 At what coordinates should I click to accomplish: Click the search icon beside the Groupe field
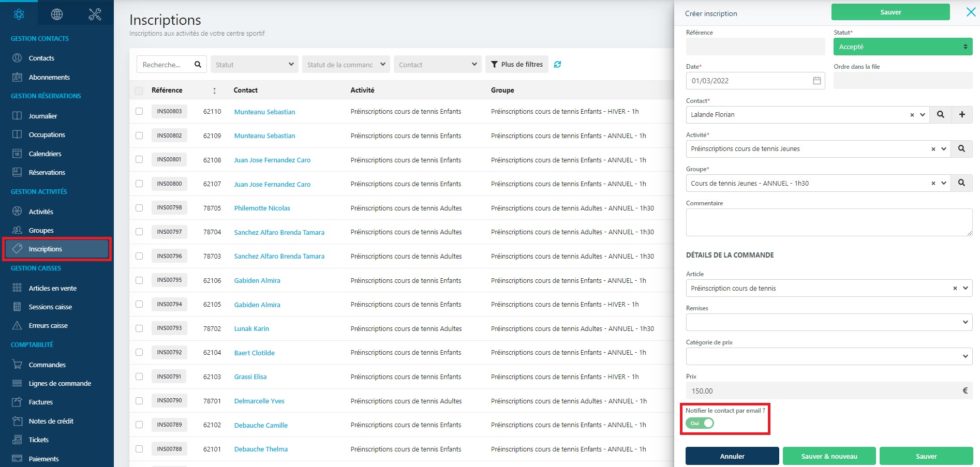tap(962, 183)
